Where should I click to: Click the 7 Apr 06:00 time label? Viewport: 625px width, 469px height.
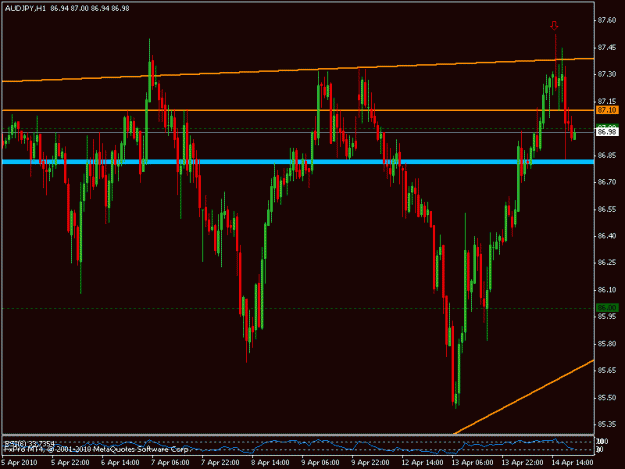click(x=170, y=463)
